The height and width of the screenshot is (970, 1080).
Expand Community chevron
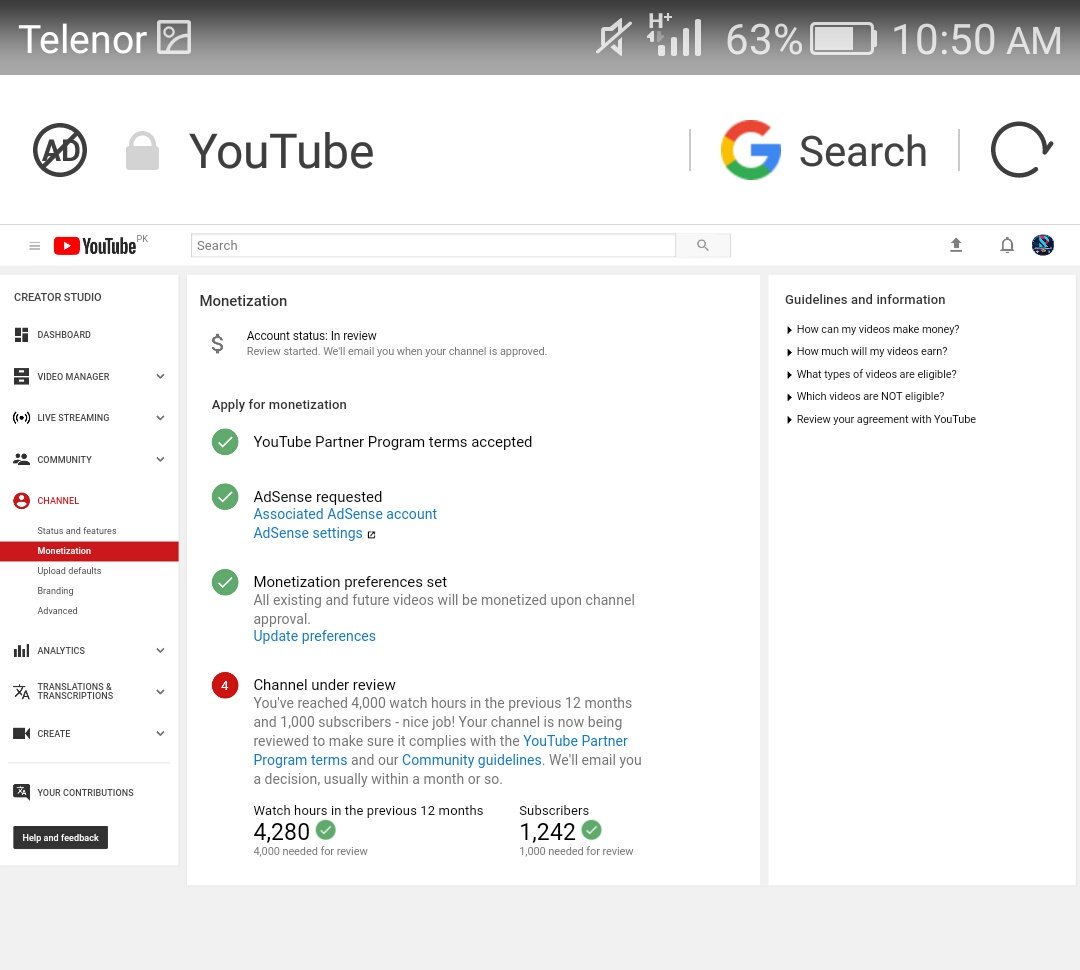pyautogui.click(x=160, y=460)
